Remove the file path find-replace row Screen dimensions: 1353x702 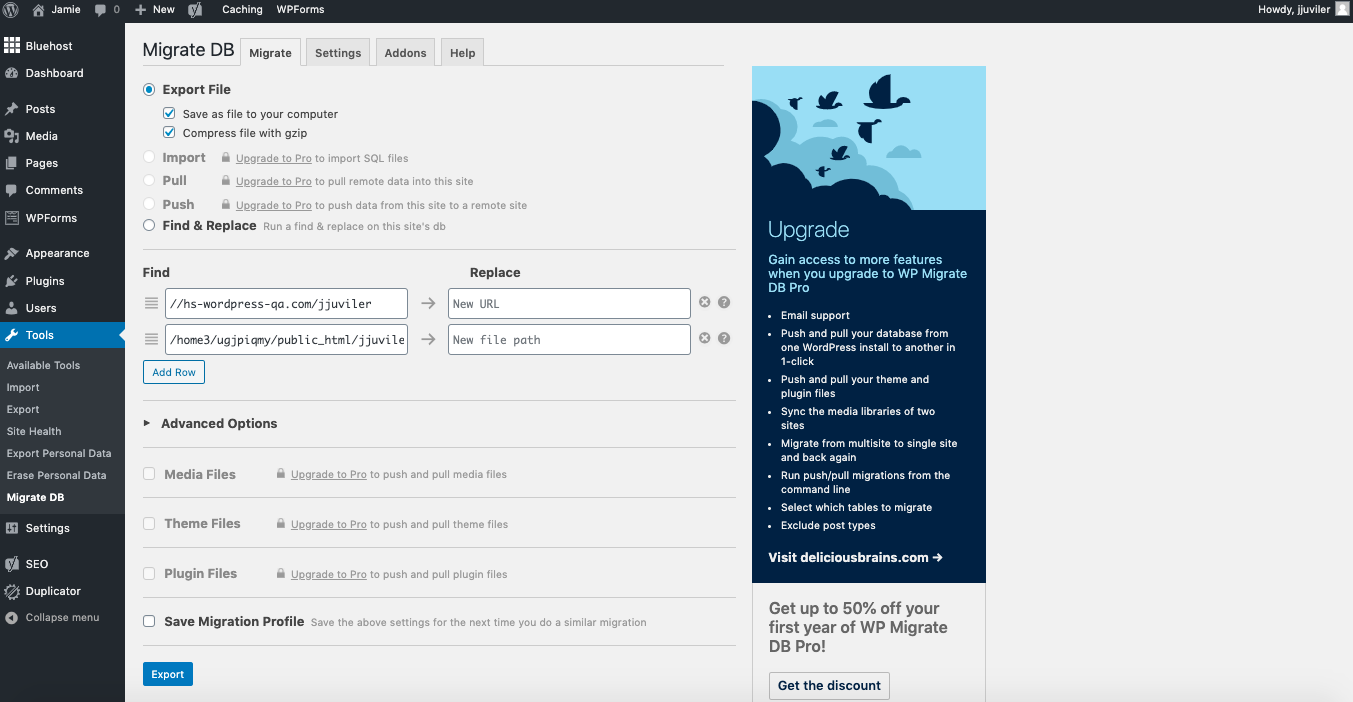pyautogui.click(x=704, y=338)
